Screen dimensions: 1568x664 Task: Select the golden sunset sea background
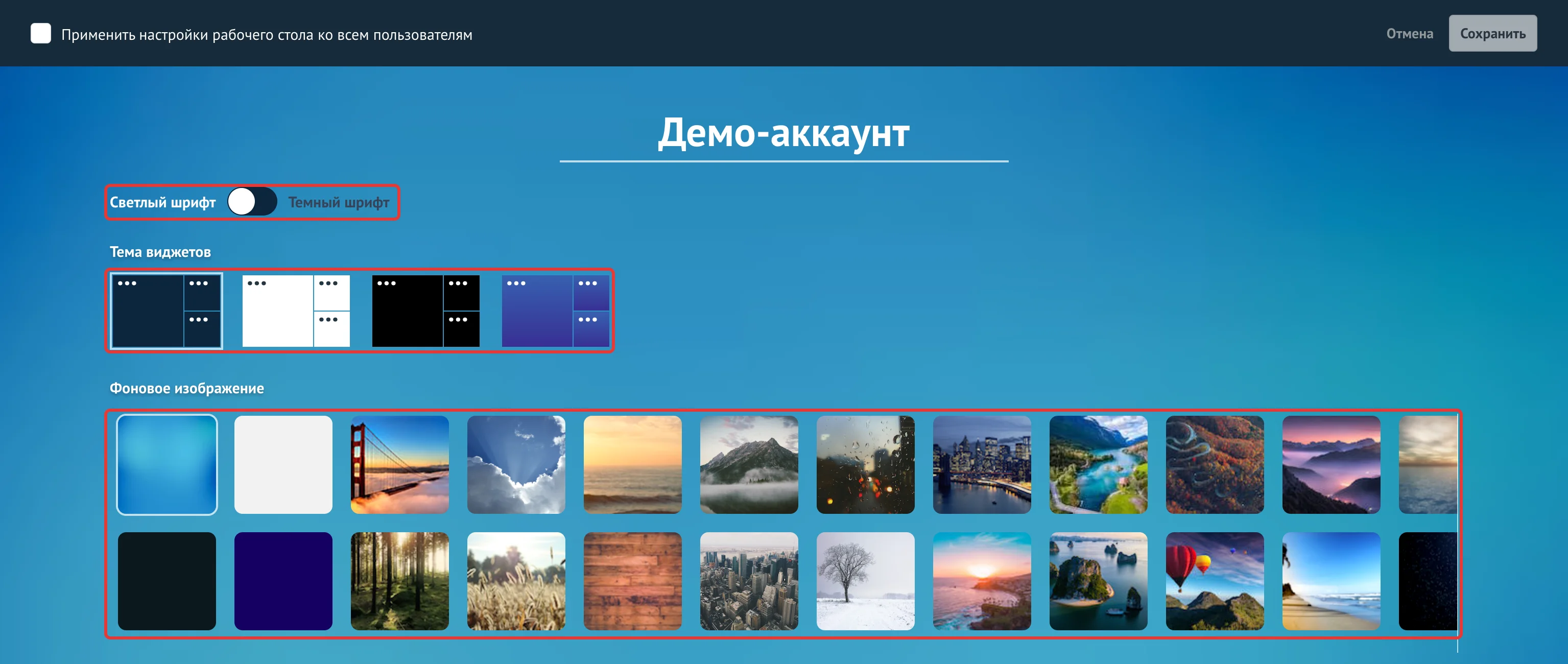pos(632,464)
